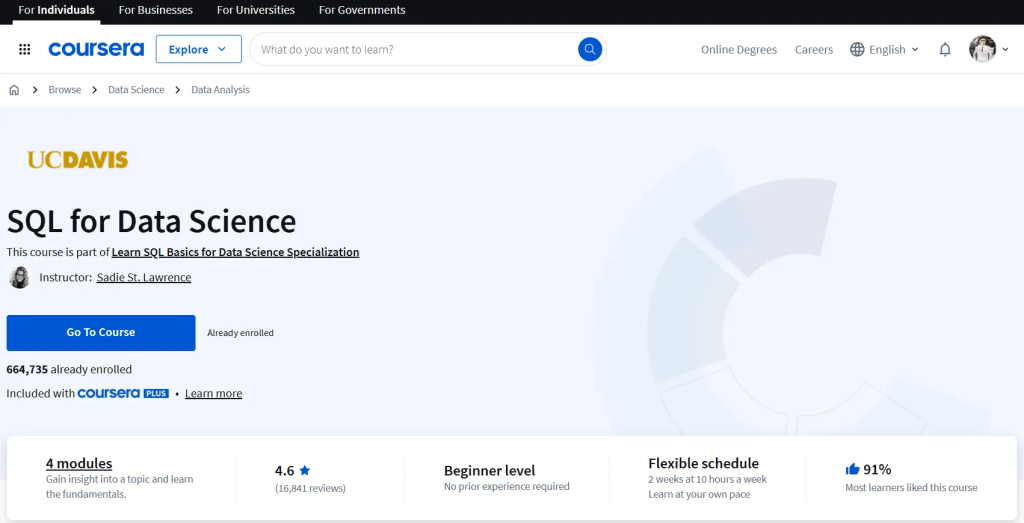Open instructor Sadie St. Lawrence's page

pyautogui.click(x=144, y=277)
